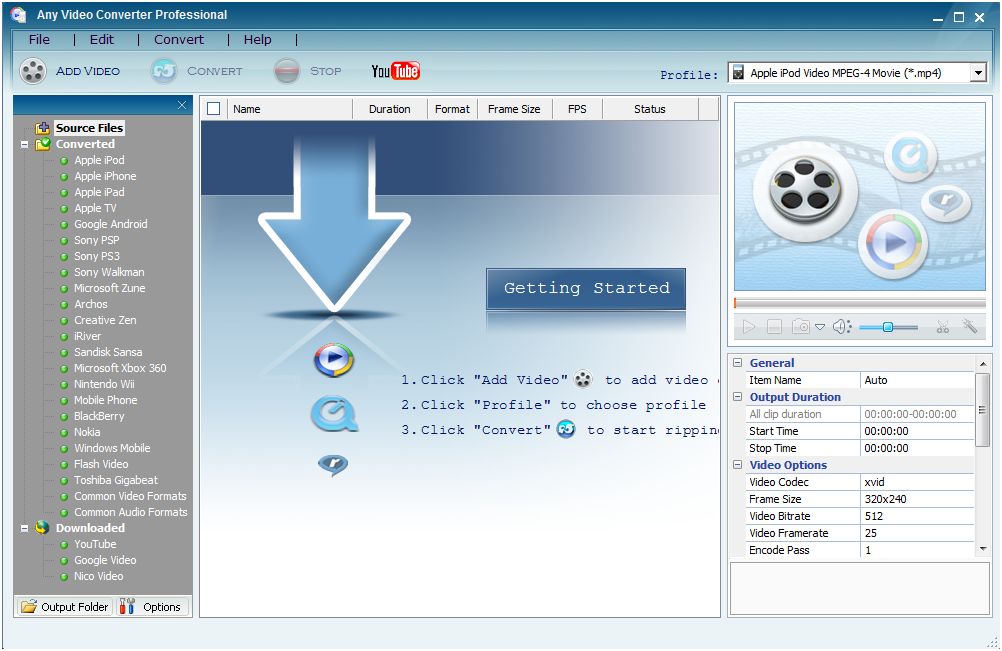Screen dimensions: 1002x651
Task: Select BlackBerry in the tree
Action: [99, 416]
